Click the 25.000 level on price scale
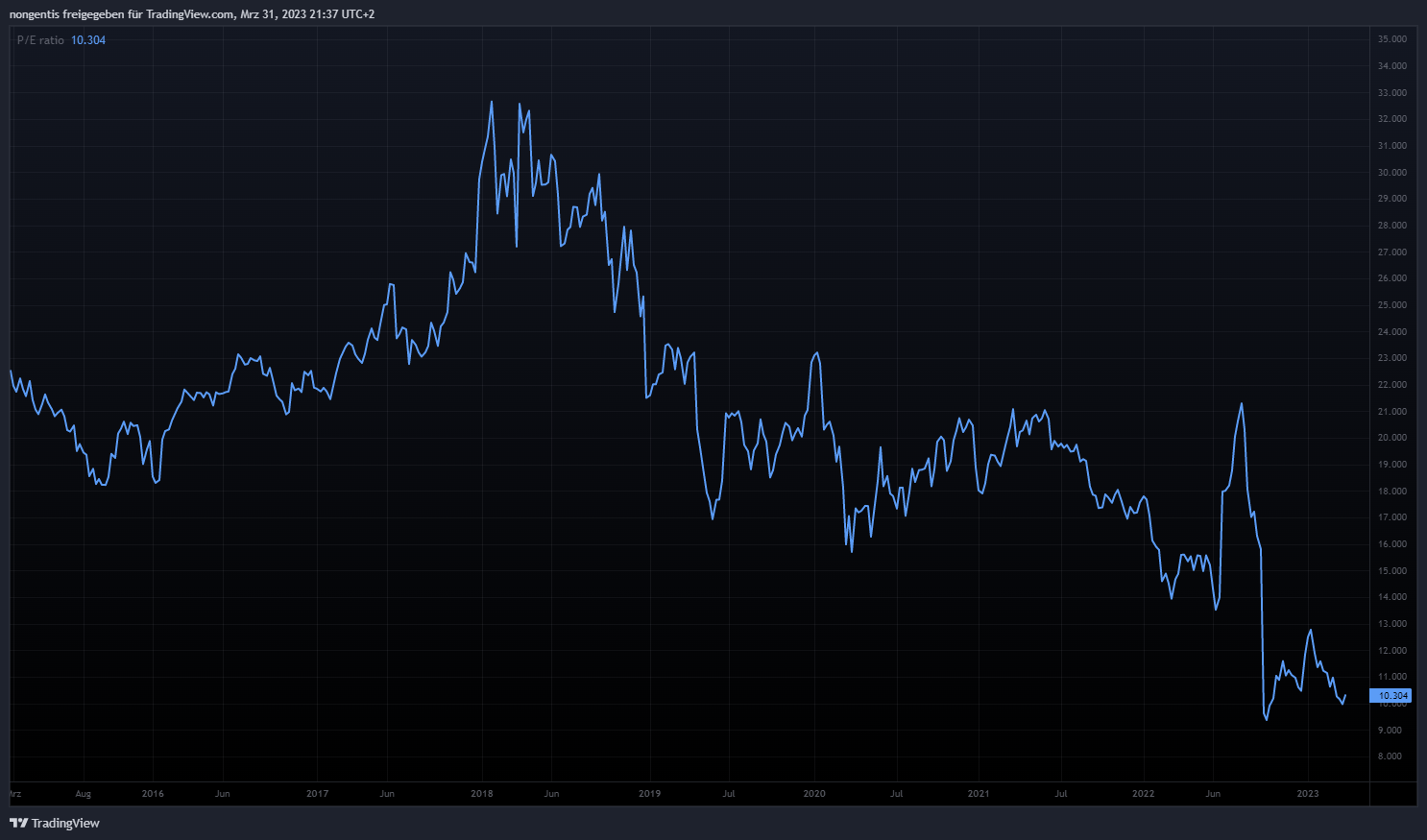Screen dimensions: 1427x840 tap(1391, 305)
